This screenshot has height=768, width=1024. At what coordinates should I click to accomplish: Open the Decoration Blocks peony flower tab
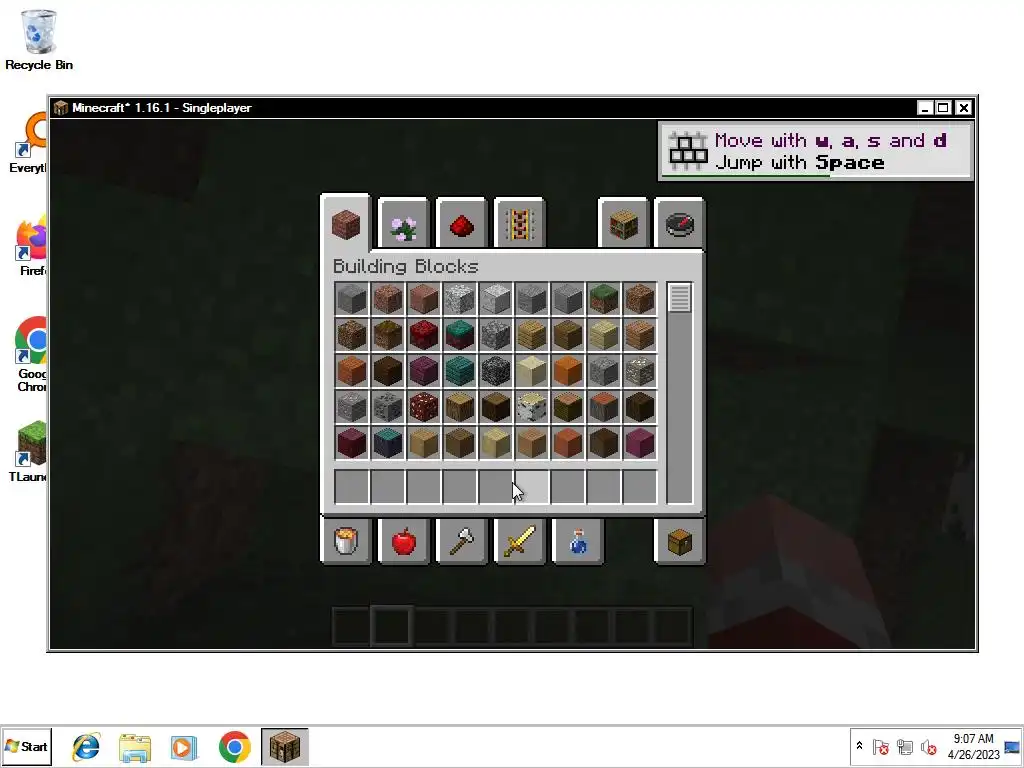pyautogui.click(x=403, y=226)
